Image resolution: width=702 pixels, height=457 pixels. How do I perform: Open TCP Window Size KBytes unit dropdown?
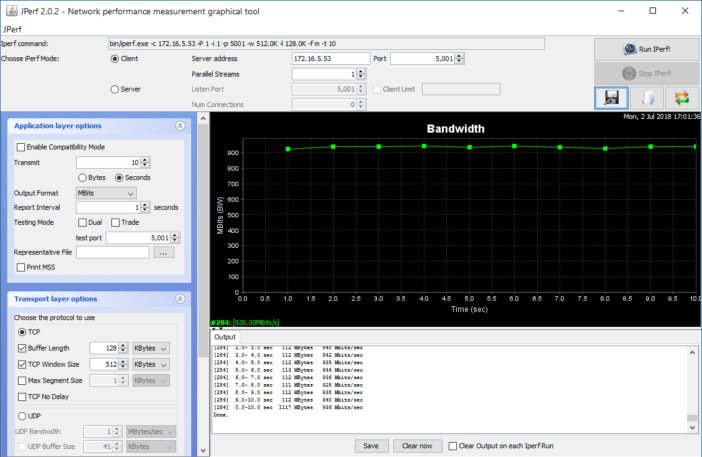(151, 364)
